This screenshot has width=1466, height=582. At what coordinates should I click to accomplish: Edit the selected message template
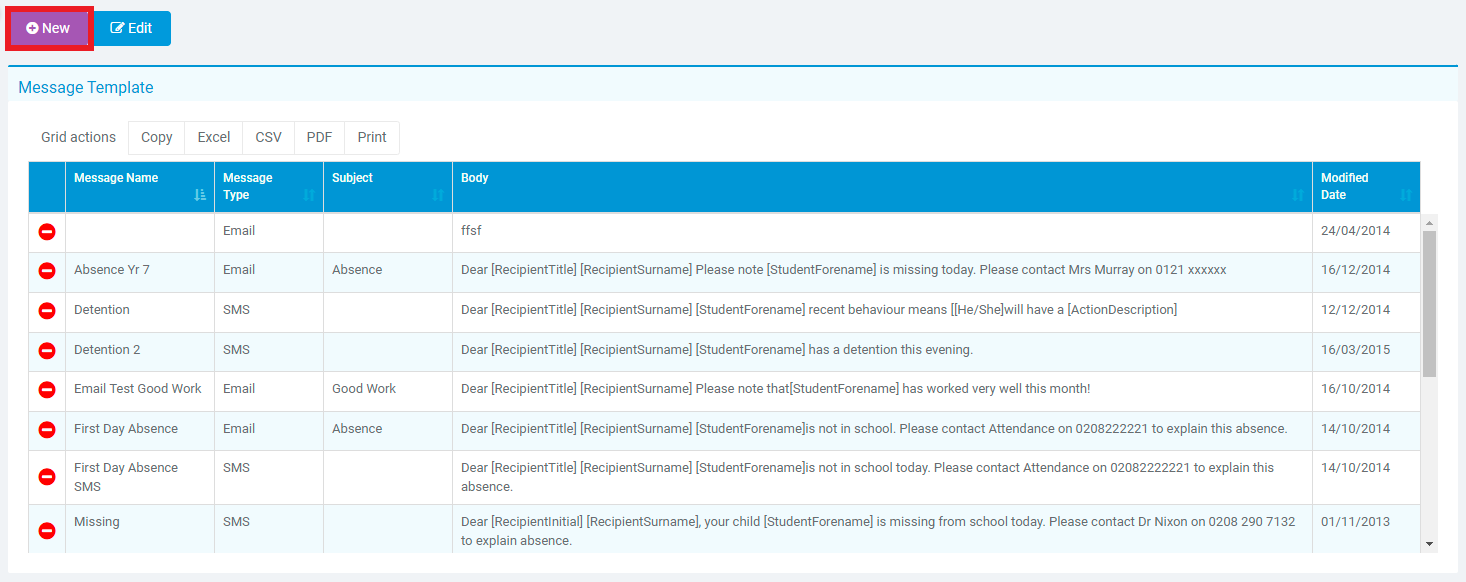tap(131, 28)
